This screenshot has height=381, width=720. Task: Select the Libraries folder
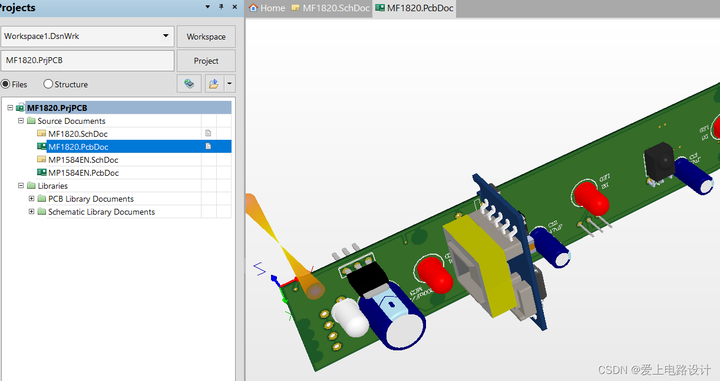click(52, 185)
